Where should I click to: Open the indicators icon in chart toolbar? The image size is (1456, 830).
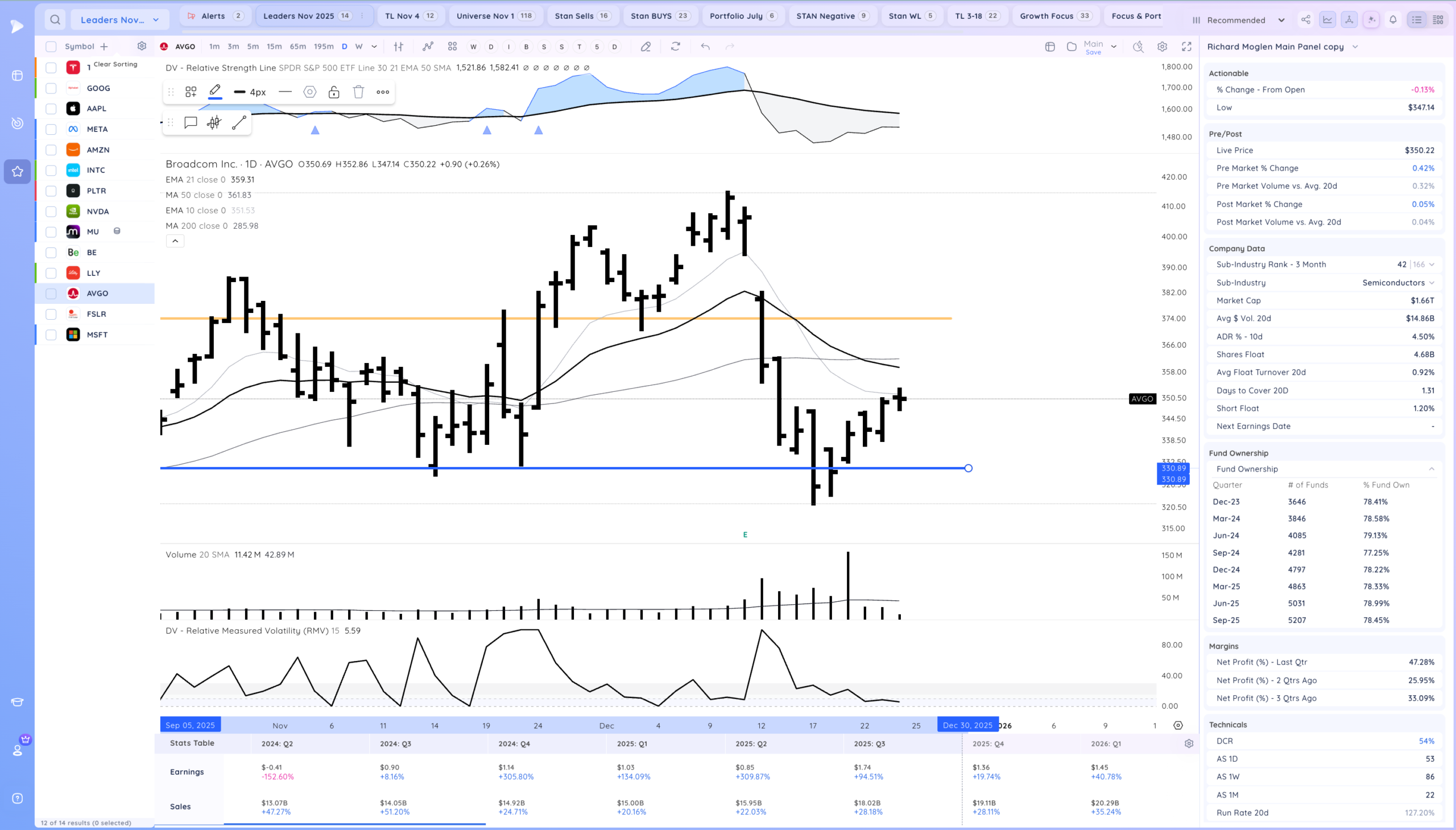coord(428,47)
